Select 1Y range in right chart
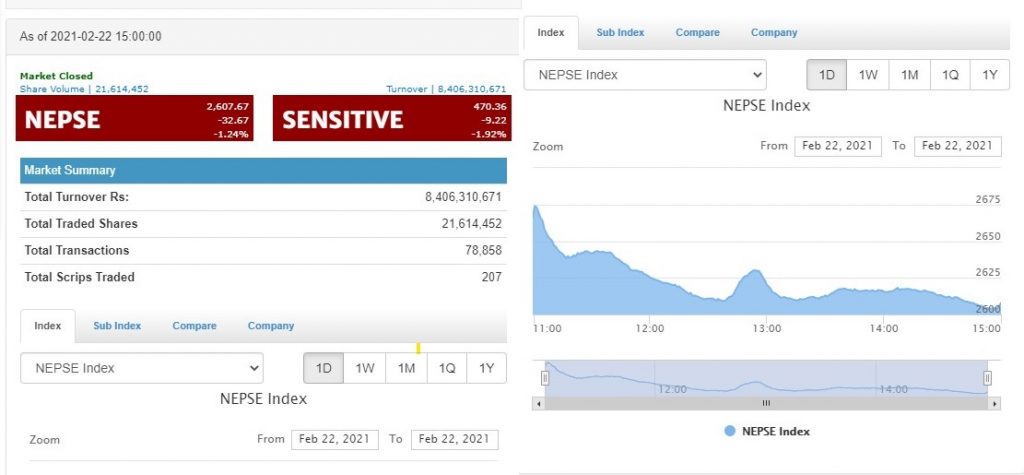This screenshot has width=1024, height=475. 990,75
